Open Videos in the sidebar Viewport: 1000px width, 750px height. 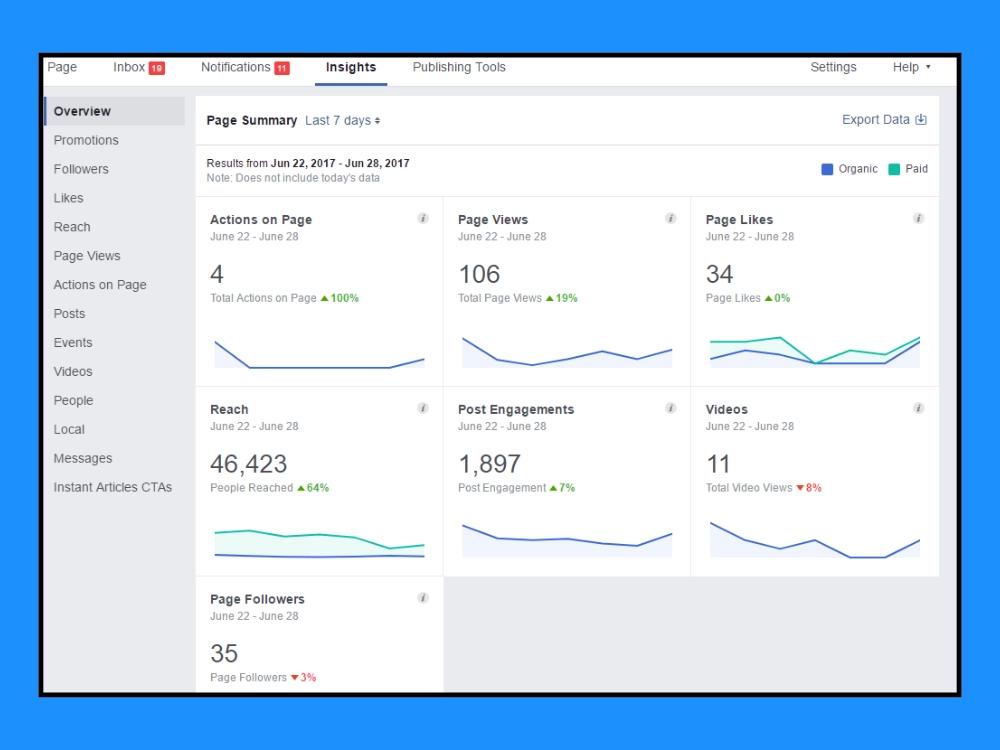(x=73, y=372)
